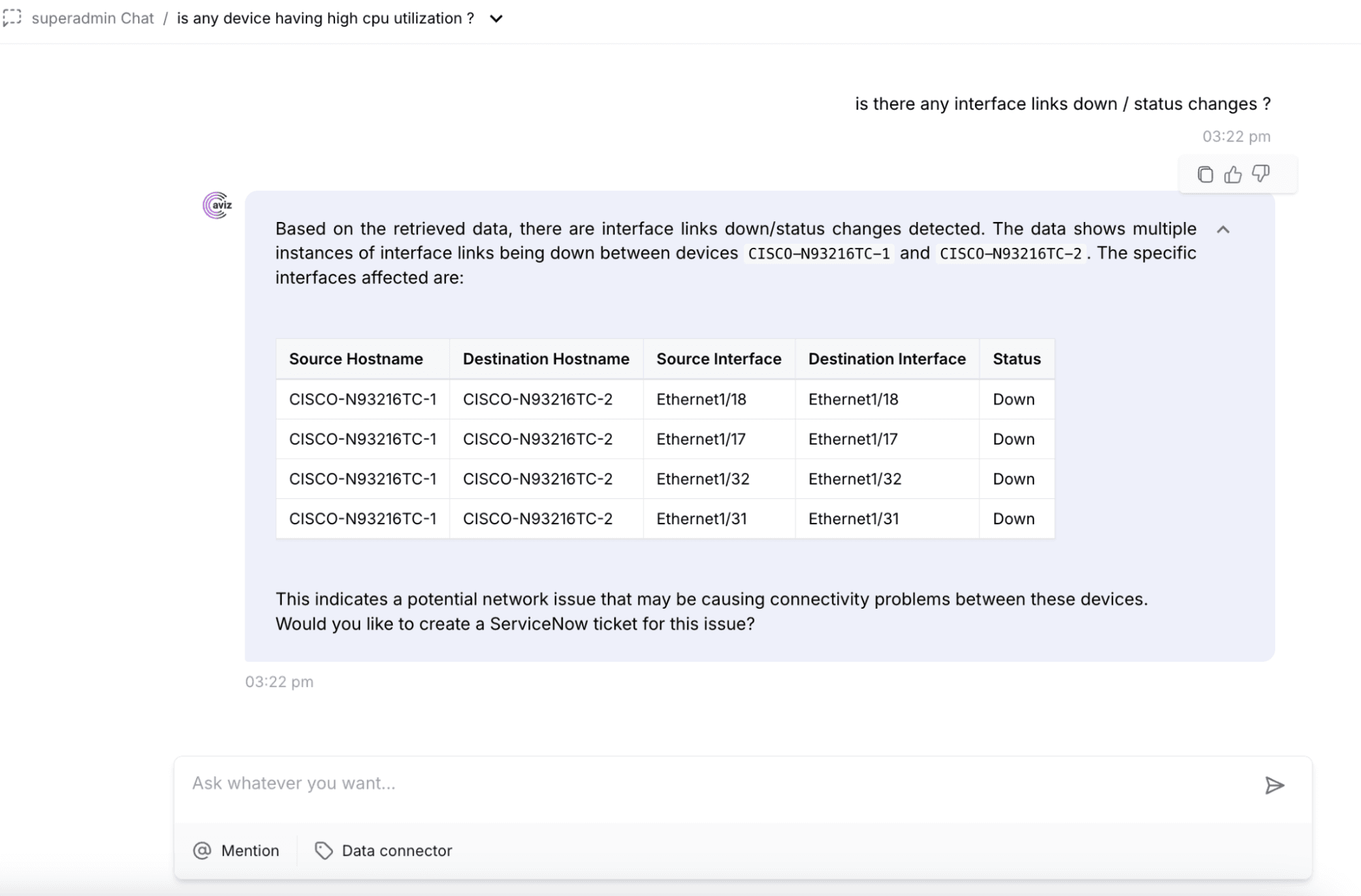Click the 03:22 pm timestamp below response

coord(279,682)
